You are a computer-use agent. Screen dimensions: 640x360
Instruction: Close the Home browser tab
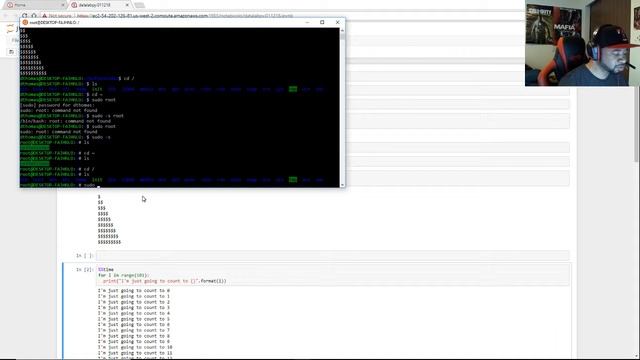(x=63, y=5)
